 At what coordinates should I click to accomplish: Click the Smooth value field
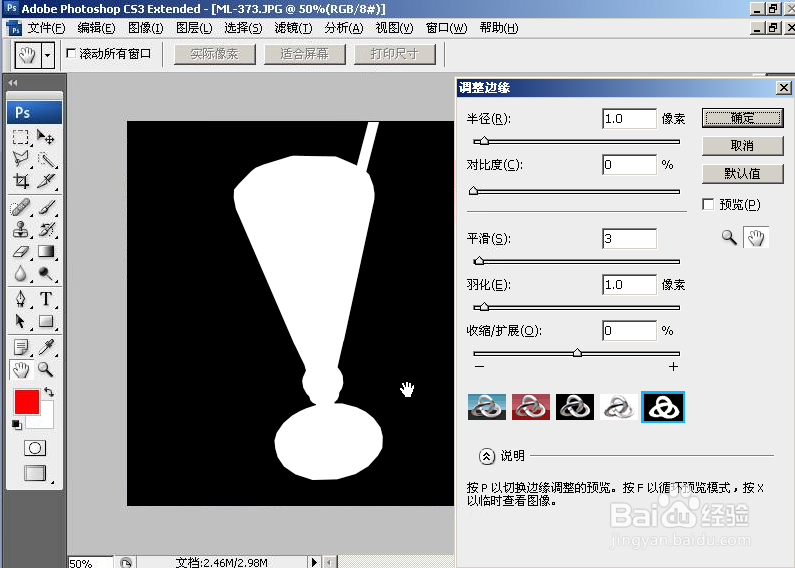629,239
